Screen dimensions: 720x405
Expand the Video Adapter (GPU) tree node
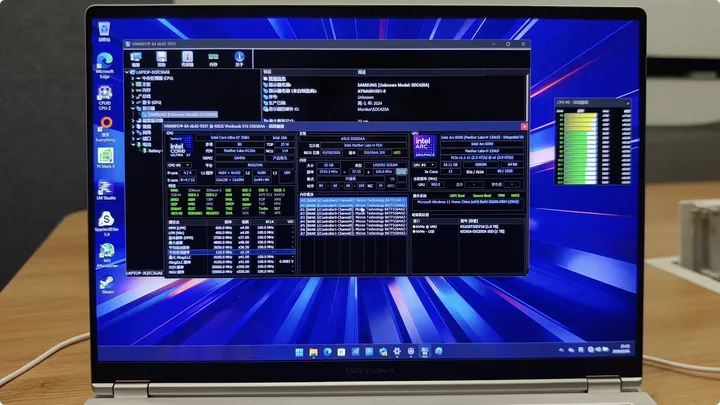tap(133, 102)
